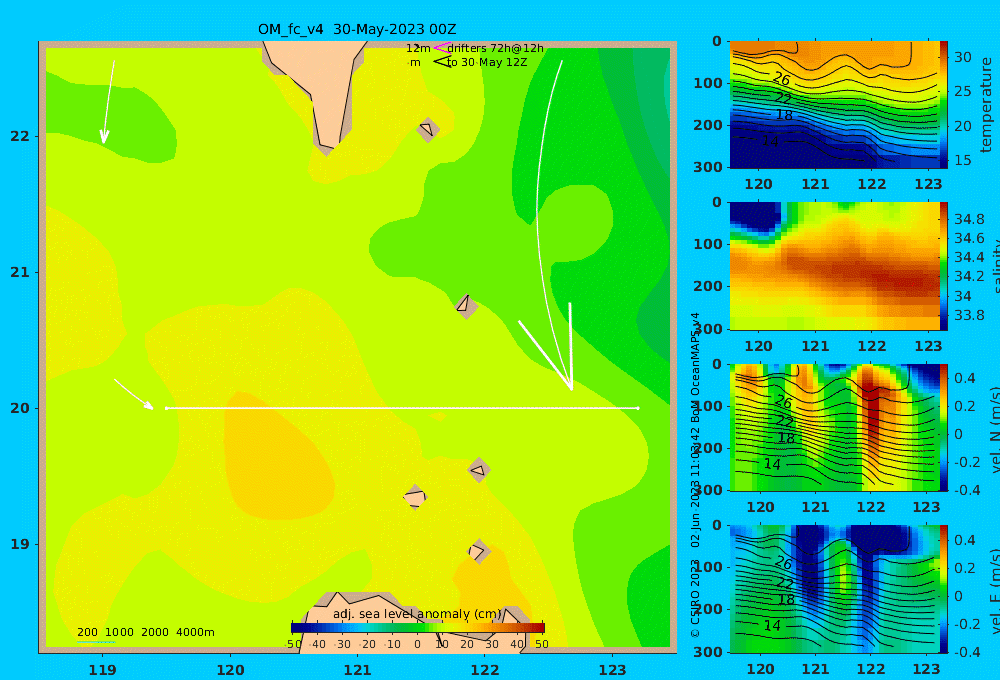Click the black drifter arrow legend symbol
Image resolution: width=1000 pixels, height=680 pixels.
[442, 62]
